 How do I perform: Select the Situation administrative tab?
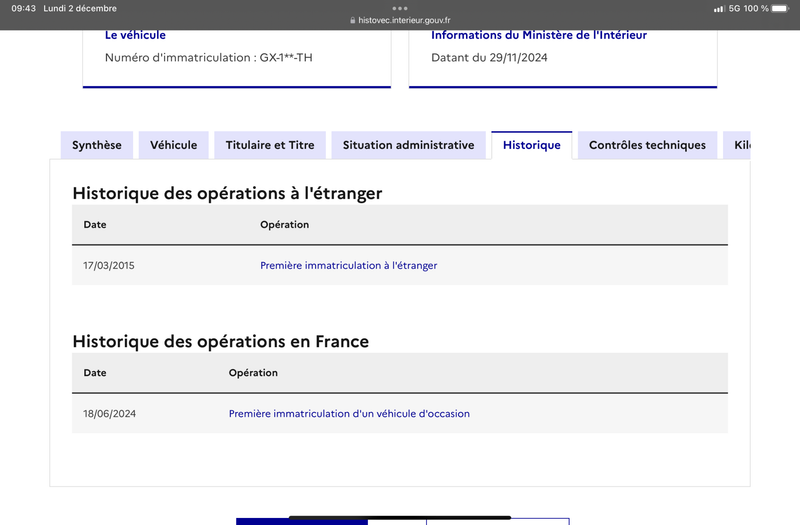tap(409, 145)
